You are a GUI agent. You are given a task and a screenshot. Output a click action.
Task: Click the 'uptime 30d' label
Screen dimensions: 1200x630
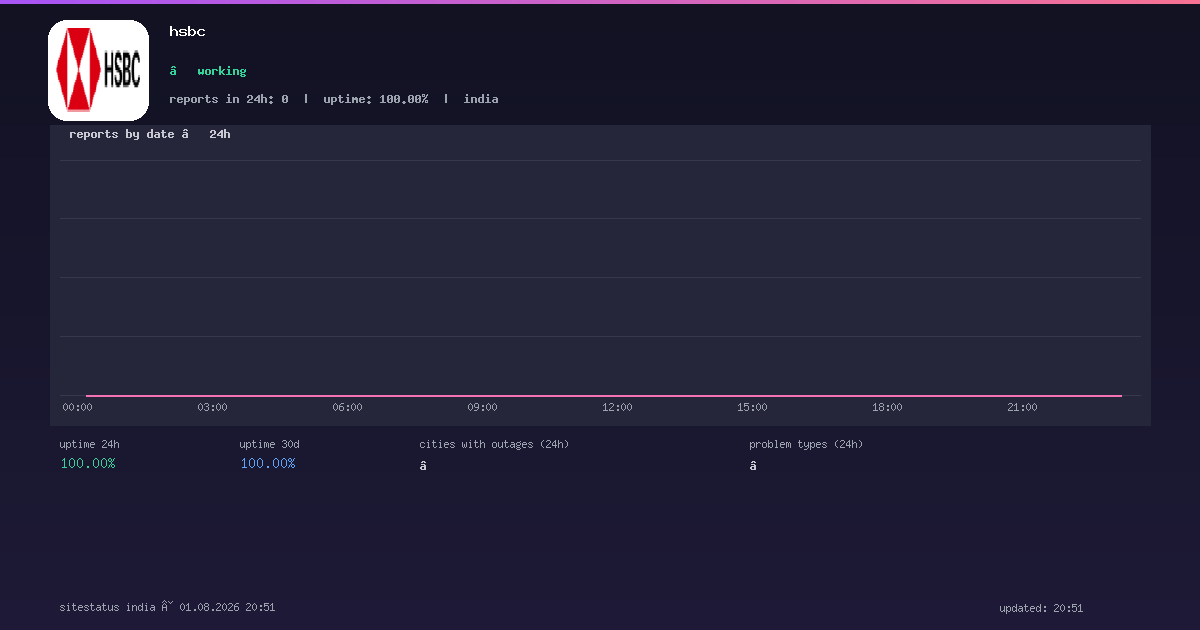coord(269,444)
